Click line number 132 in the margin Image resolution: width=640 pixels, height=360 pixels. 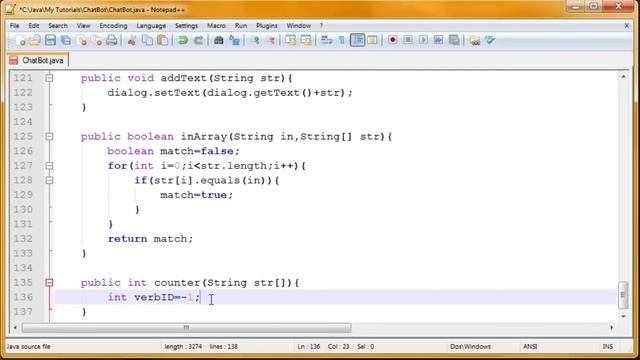point(23,239)
